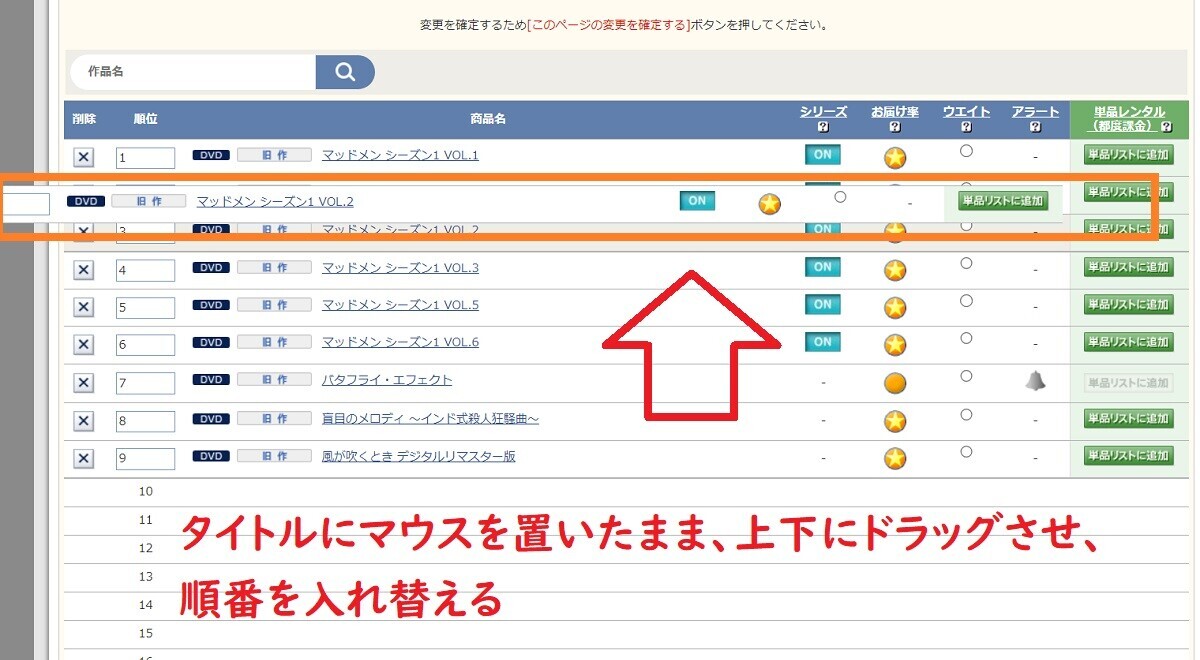Screen dimensions: 1200x660
Task: Click the search magnifier icon
Action: point(344,71)
